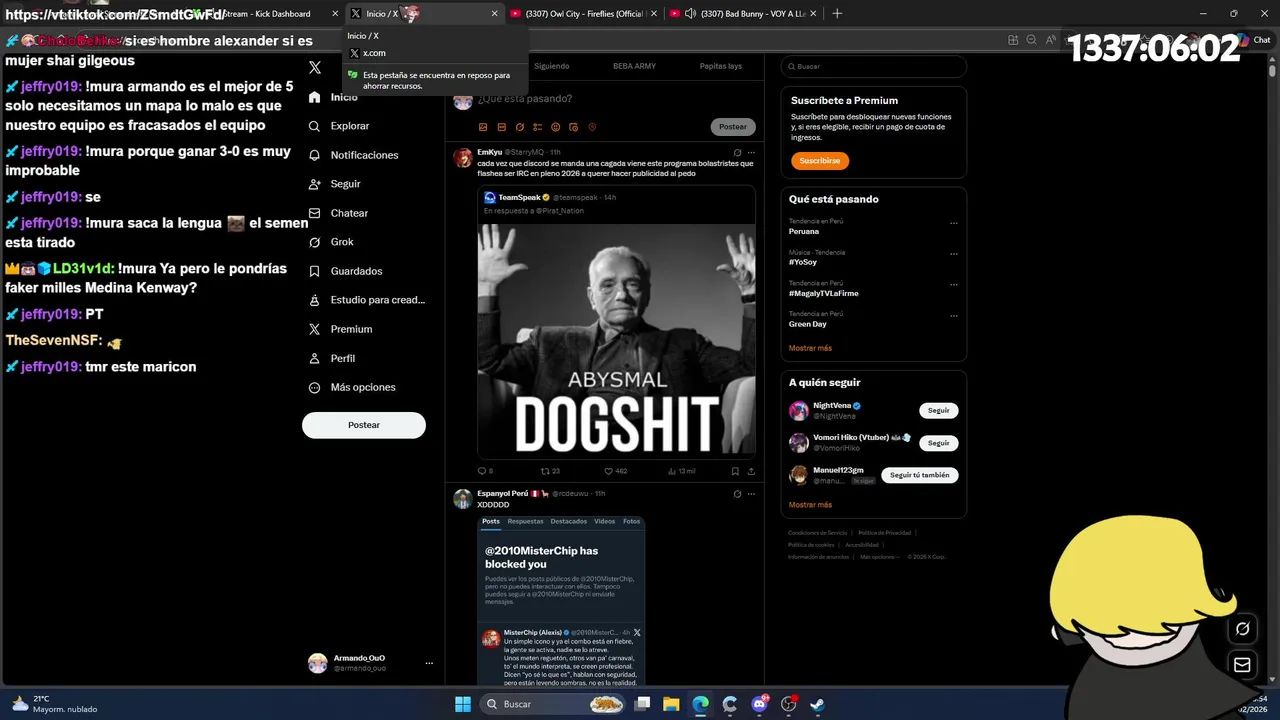Image resolution: width=1280 pixels, height=720 pixels.
Task: Open options for Peruana trend
Action: tap(954, 223)
